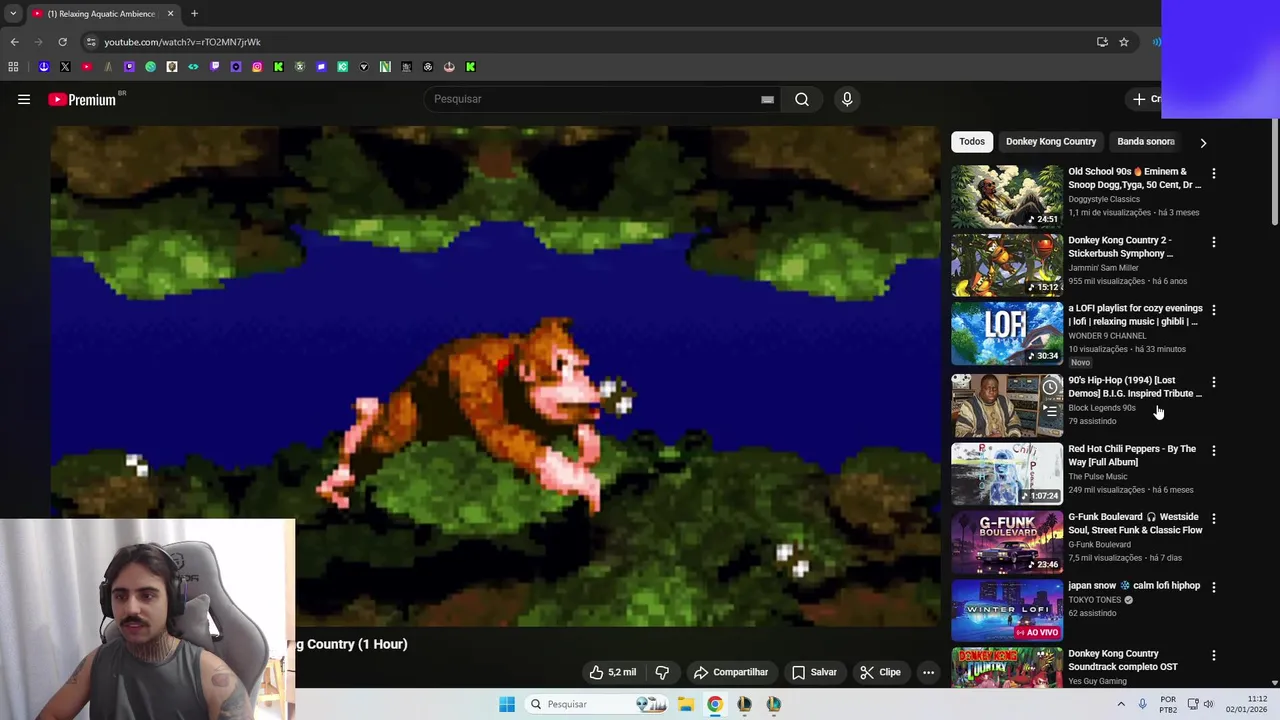View site information icon in address bar
This screenshot has height=720, width=1280.
pyautogui.click(x=90, y=42)
